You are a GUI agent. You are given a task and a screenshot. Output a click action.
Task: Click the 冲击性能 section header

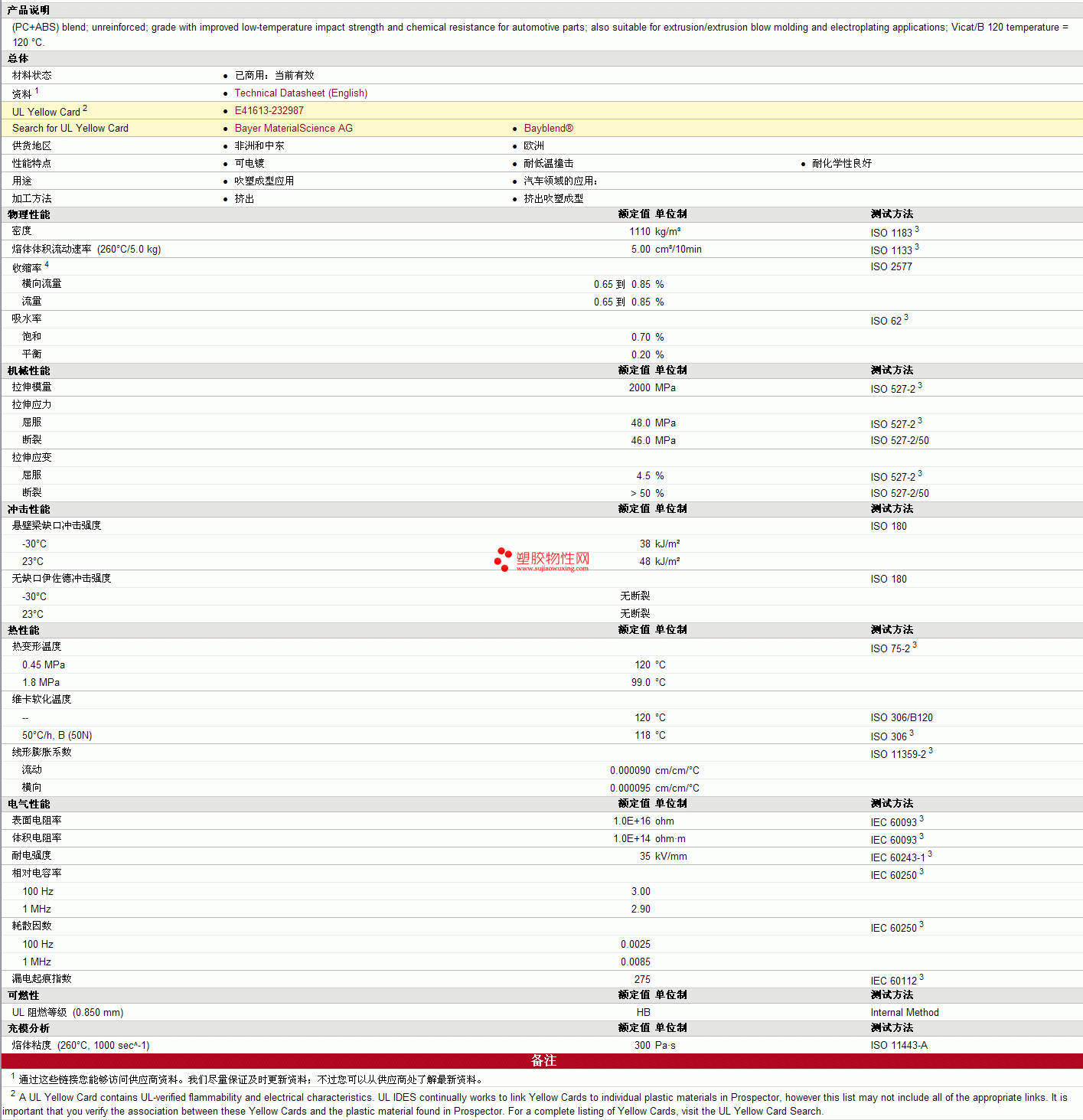point(28,509)
